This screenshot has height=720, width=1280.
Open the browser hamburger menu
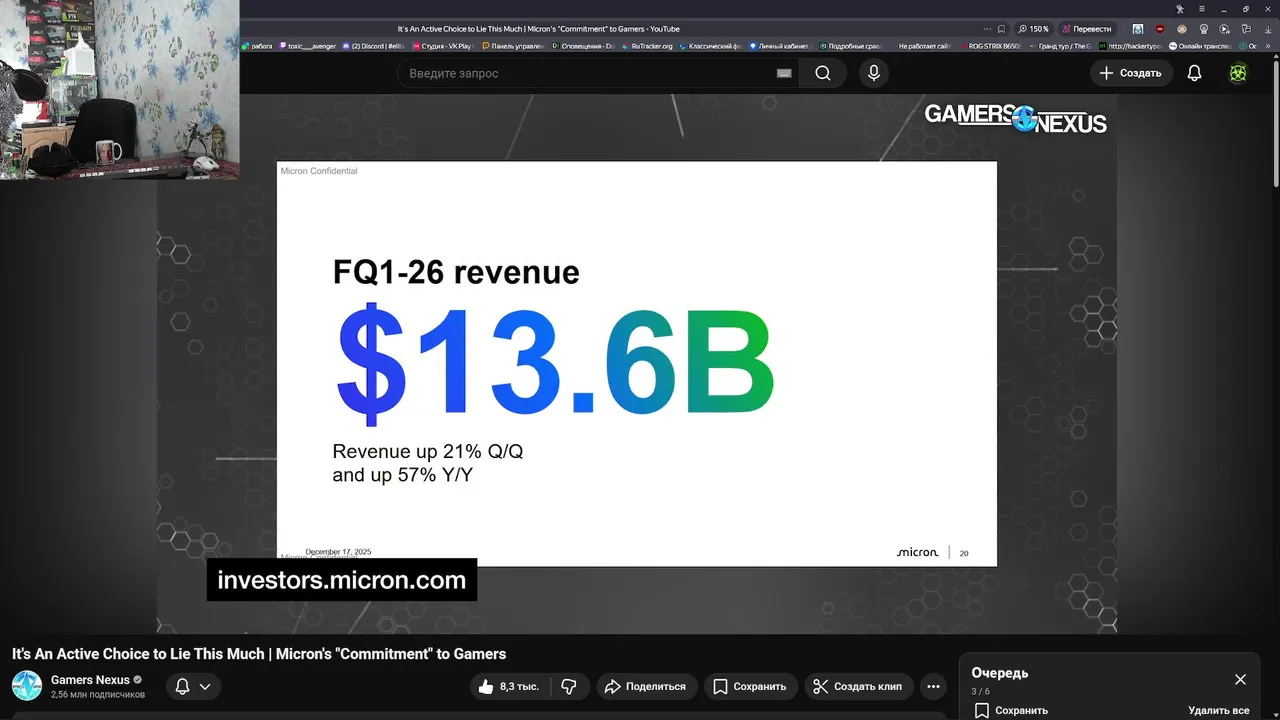(x=1202, y=9)
